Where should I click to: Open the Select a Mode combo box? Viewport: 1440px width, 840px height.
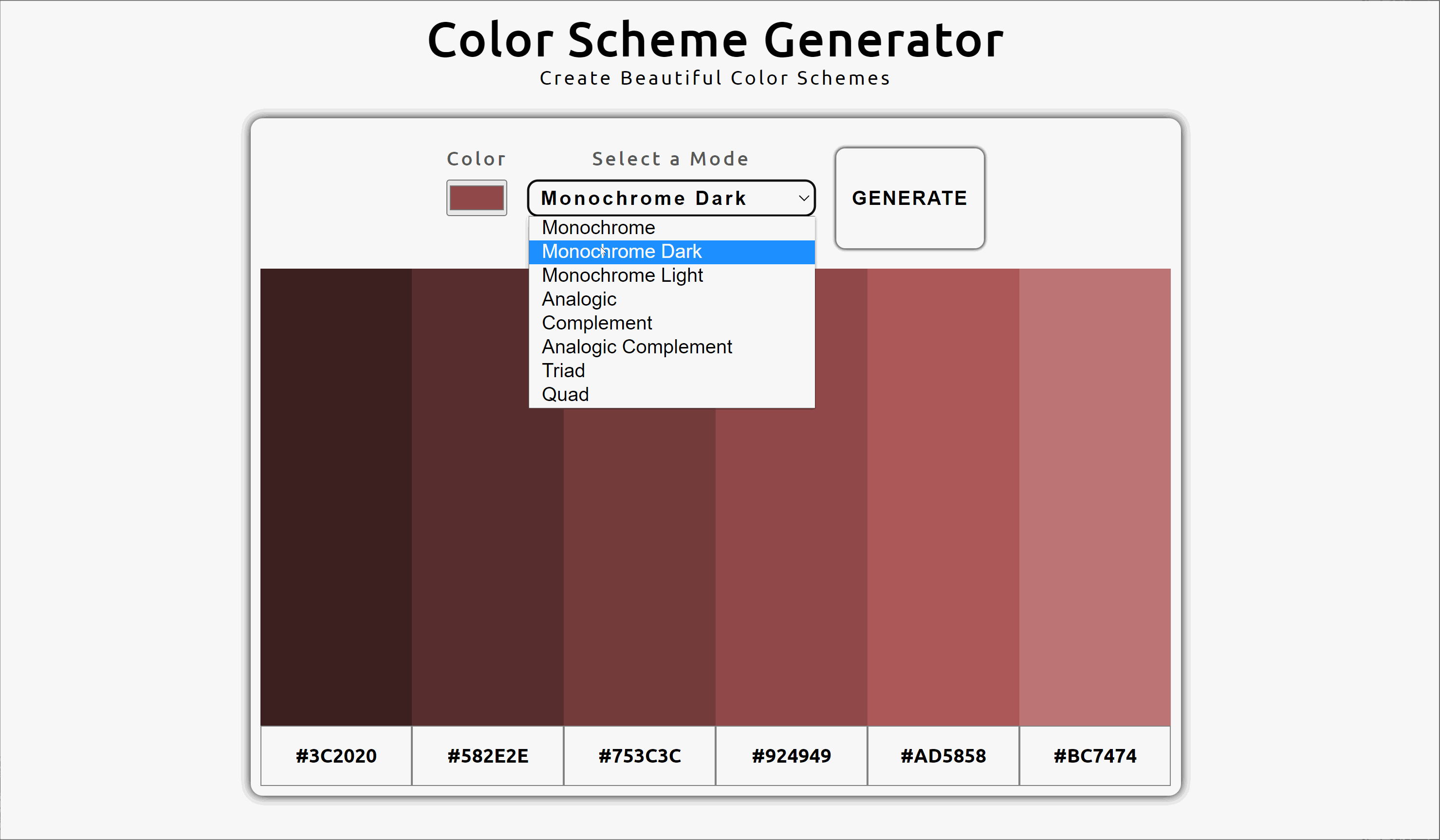click(671, 198)
